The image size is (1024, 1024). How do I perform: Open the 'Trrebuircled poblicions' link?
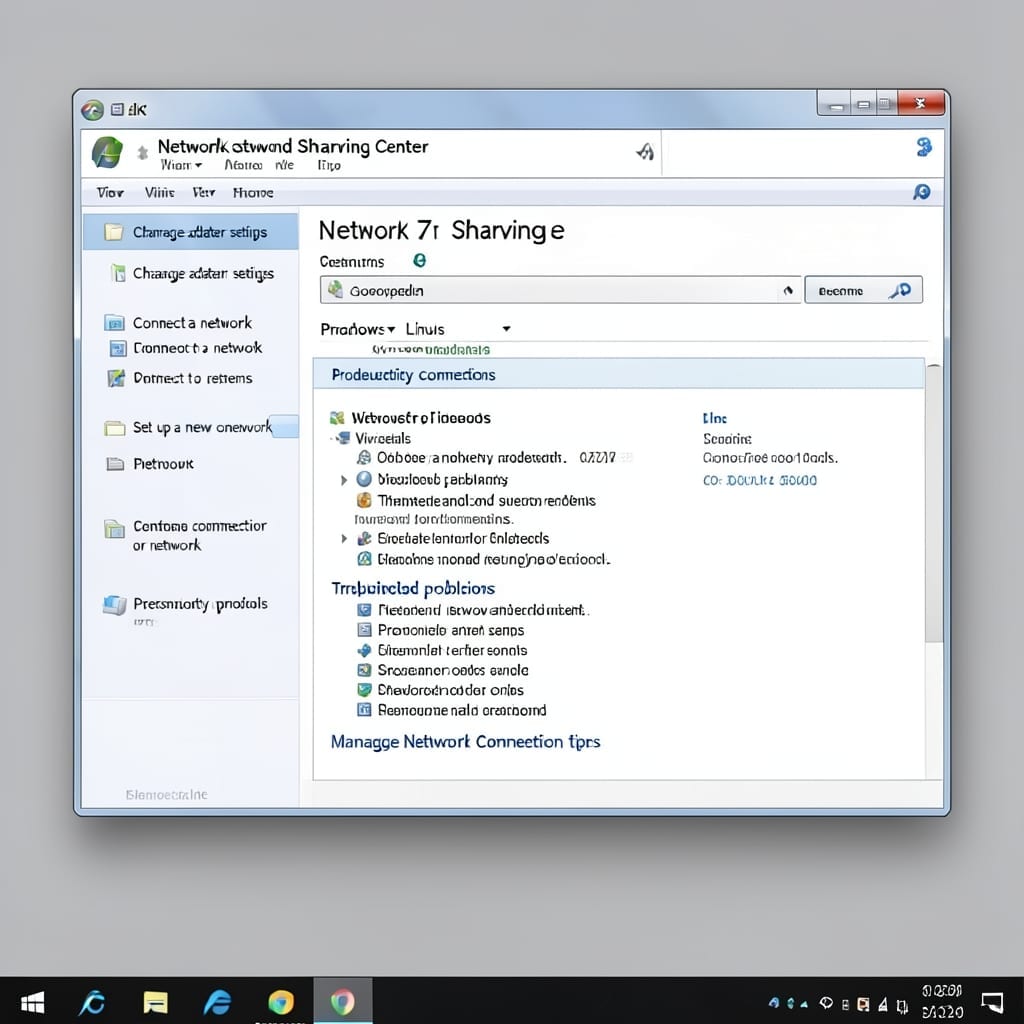pos(413,588)
